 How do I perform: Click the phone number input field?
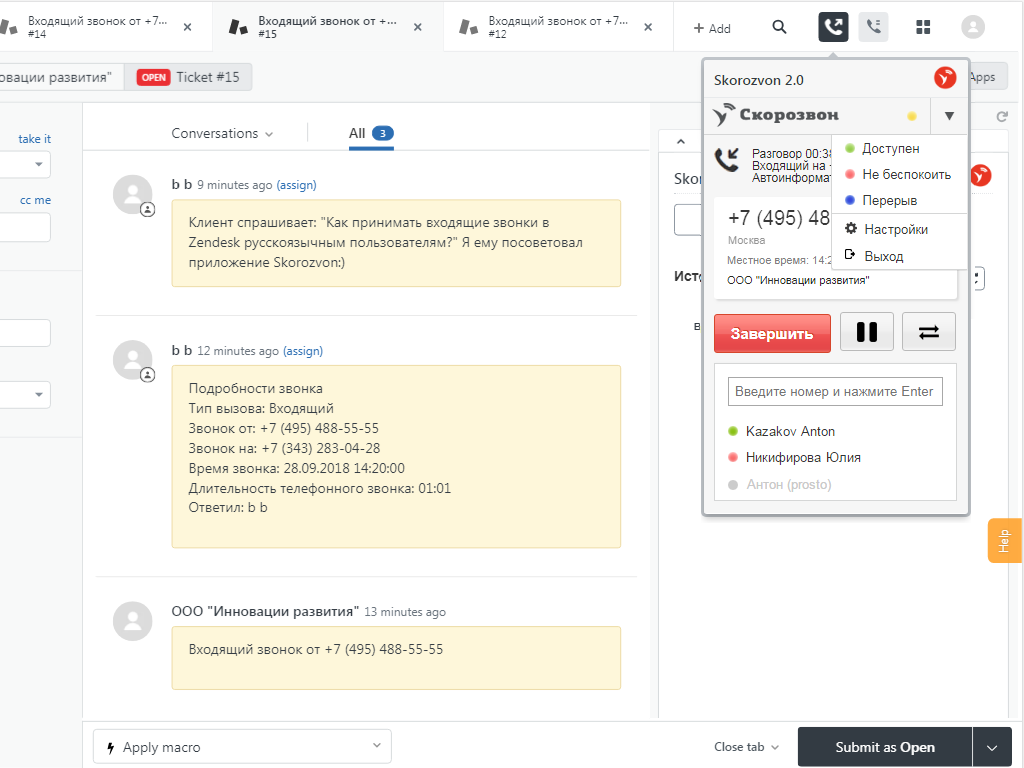tap(835, 391)
